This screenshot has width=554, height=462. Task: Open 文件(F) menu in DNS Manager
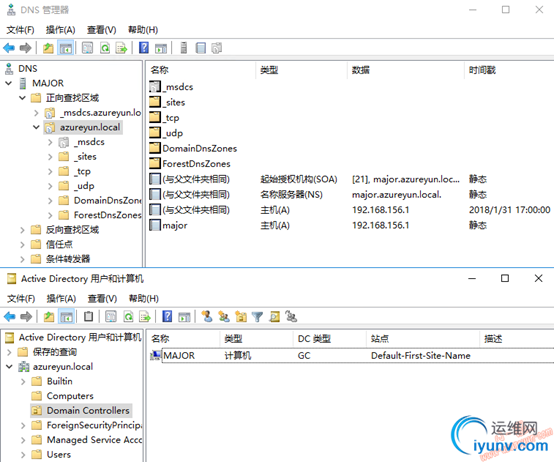pos(20,30)
